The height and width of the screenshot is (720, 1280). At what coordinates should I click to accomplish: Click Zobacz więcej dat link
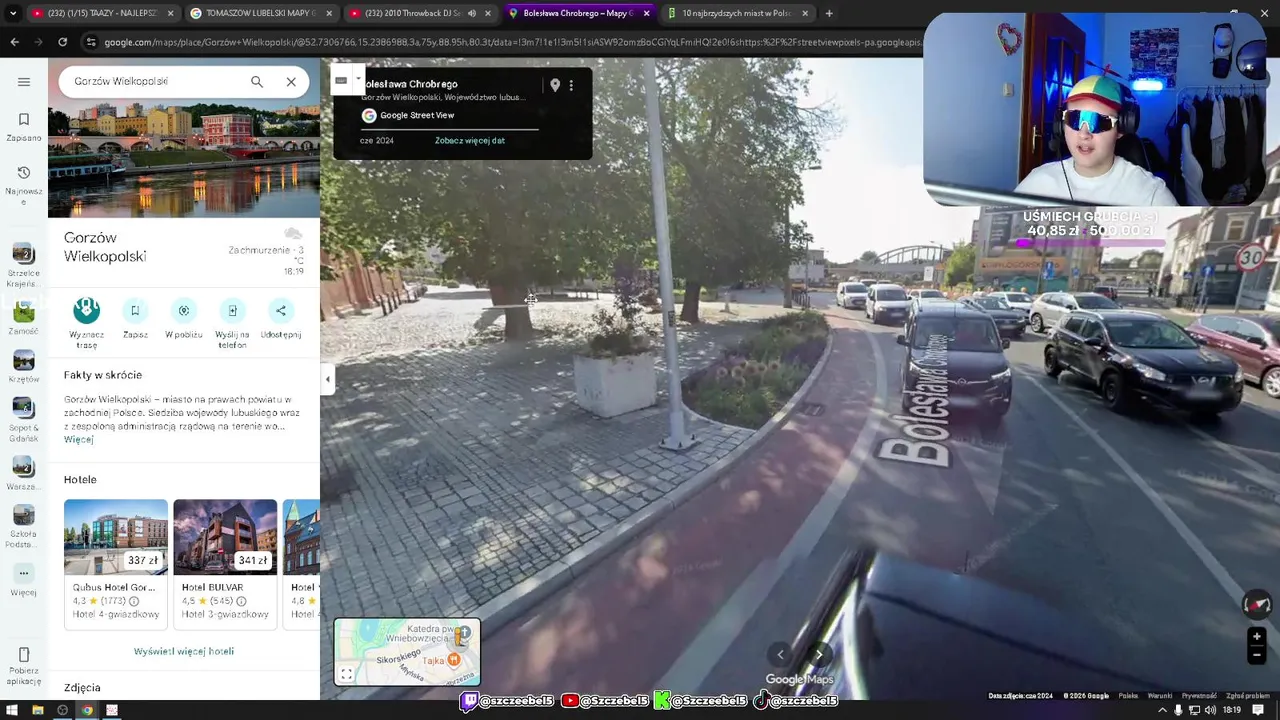pos(470,140)
